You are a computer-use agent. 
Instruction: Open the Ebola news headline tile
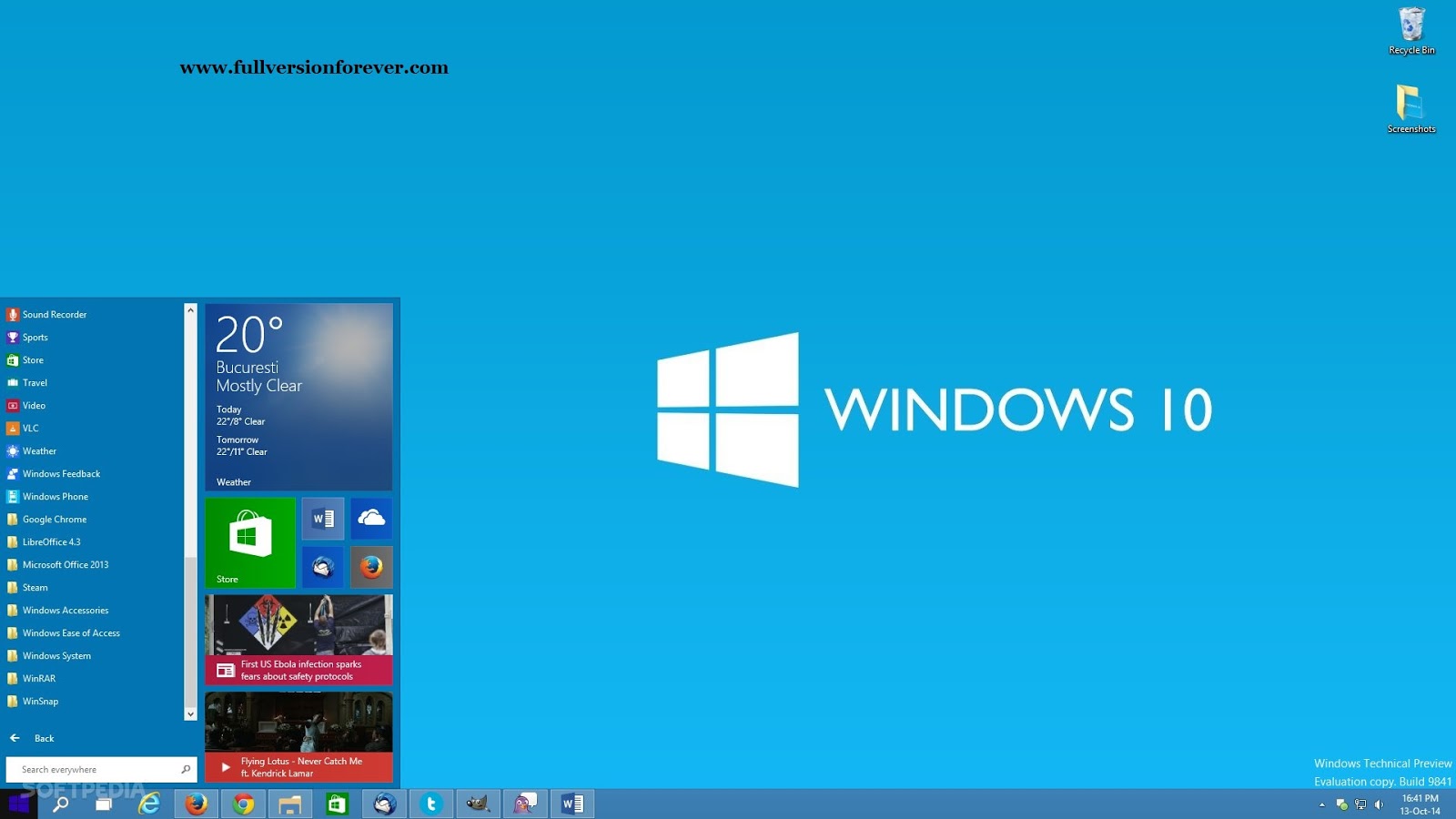(298, 640)
